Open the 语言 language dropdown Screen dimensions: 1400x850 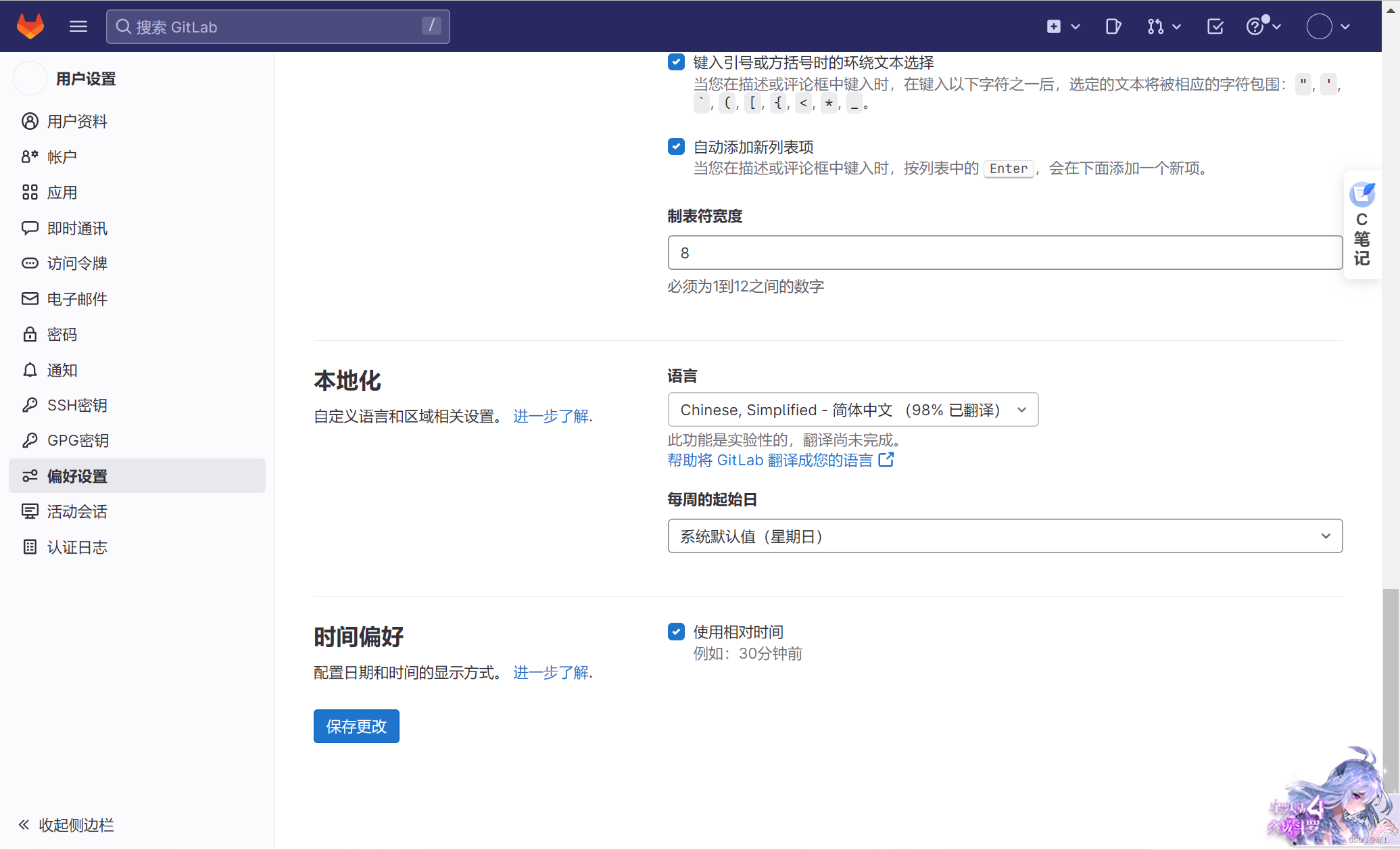point(852,410)
